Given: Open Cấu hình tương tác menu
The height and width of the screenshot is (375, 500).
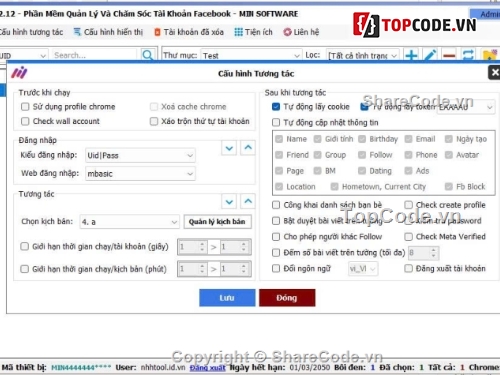Looking at the screenshot, I should [31, 32].
